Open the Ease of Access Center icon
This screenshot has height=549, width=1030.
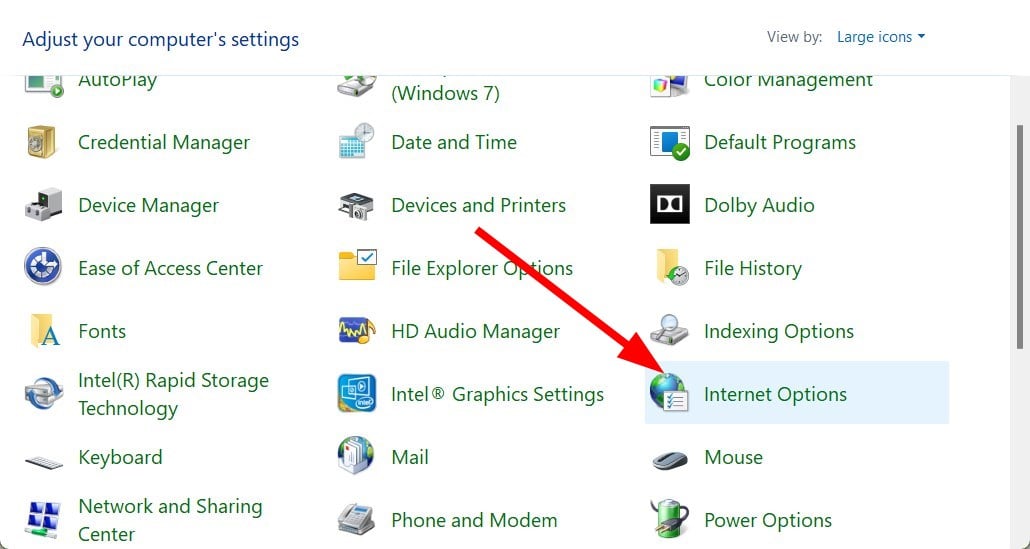43,267
